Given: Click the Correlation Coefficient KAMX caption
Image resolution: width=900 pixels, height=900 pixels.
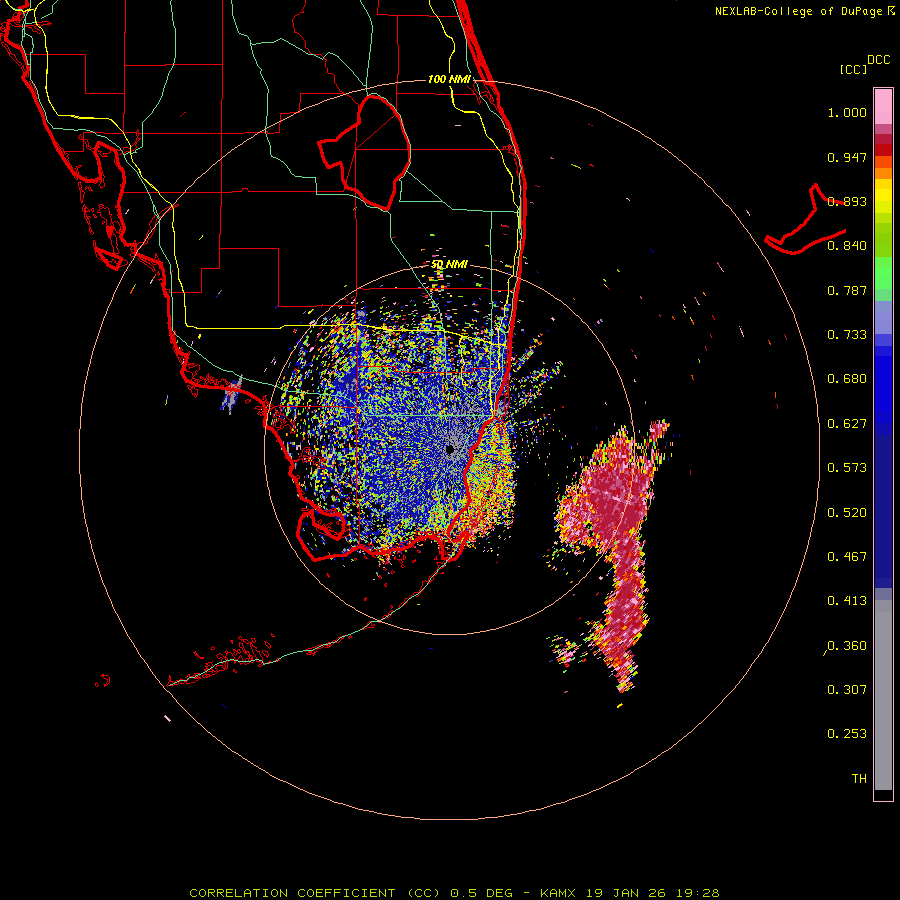Looking at the screenshot, I should click(x=454, y=893).
